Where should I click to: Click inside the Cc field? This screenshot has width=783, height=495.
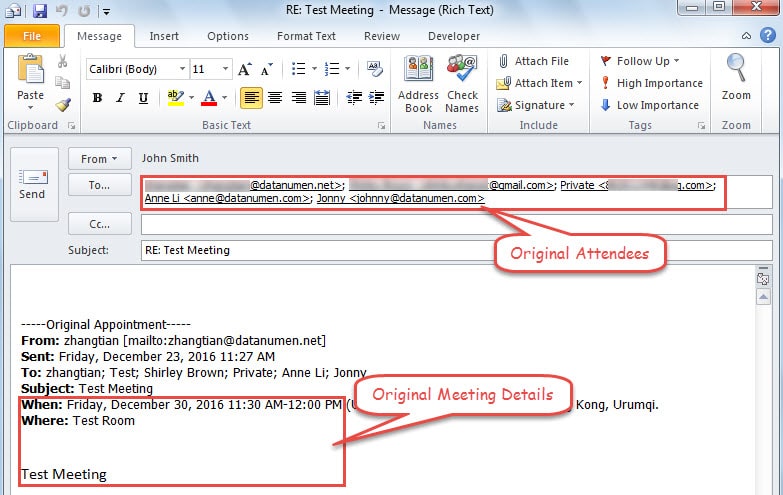pos(456,224)
